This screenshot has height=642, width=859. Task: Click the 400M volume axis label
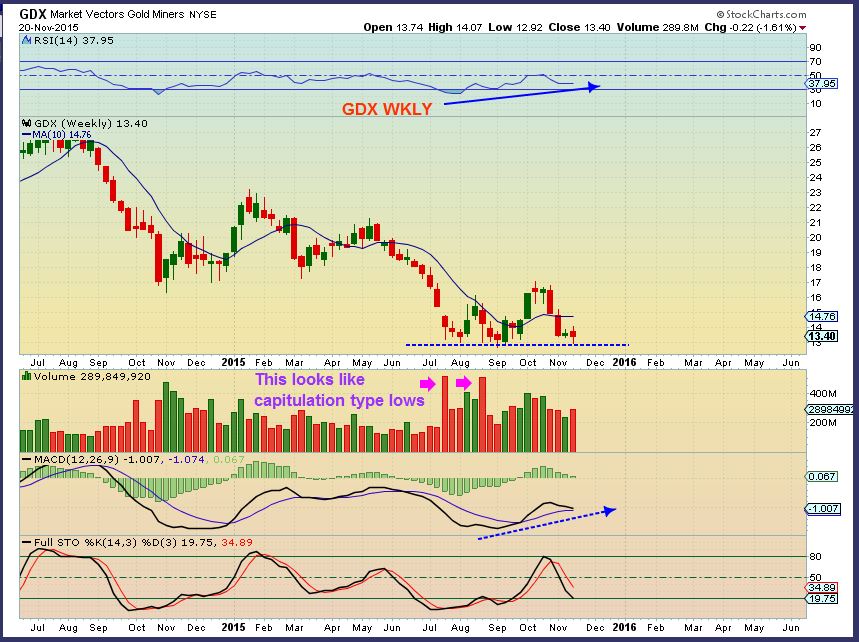(x=823, y=394)
